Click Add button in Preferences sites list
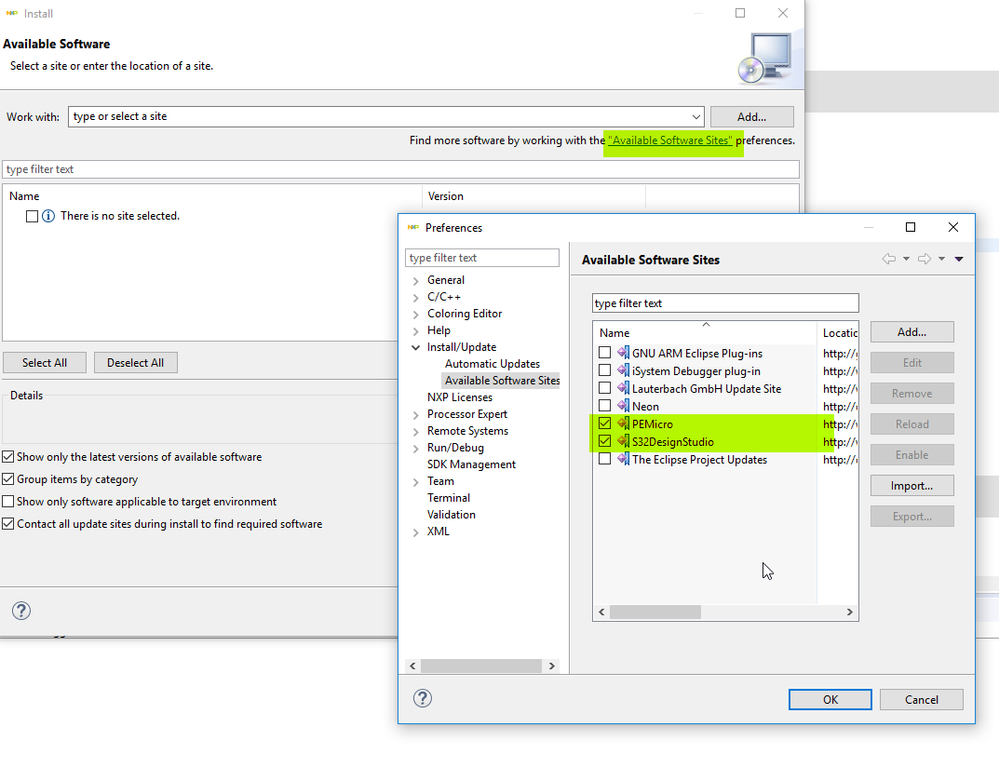The image size is (999, 766). click(912, 332)
